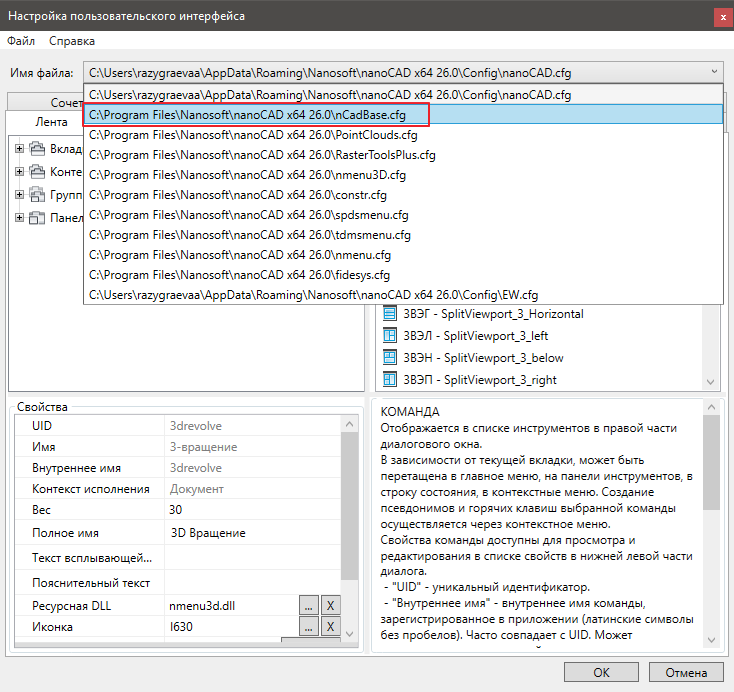Image resolution: width=734 pixels, height=692 pixels.
Task: Click the folder icon of the first ribbon tree node
Action: point(37,149)
